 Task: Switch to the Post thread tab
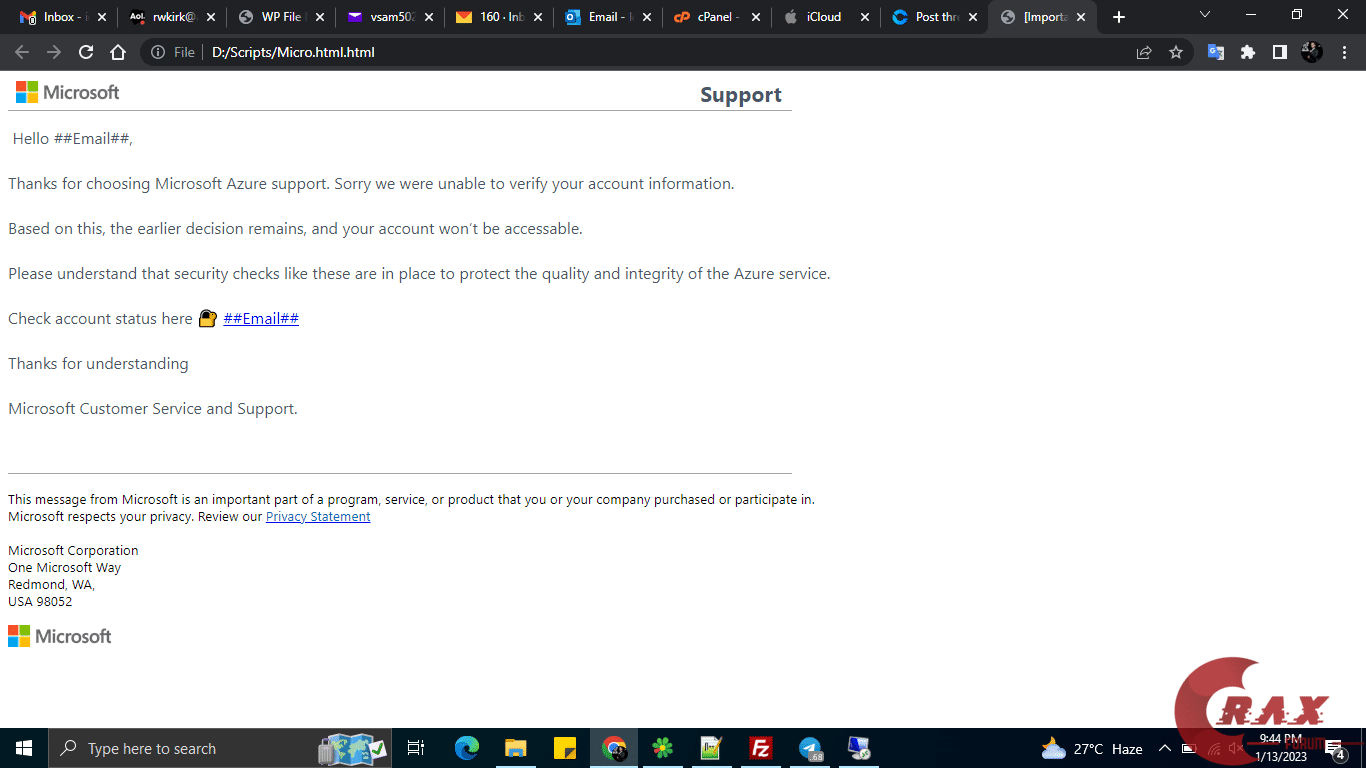pyautogui.click(x=934, y=17)
